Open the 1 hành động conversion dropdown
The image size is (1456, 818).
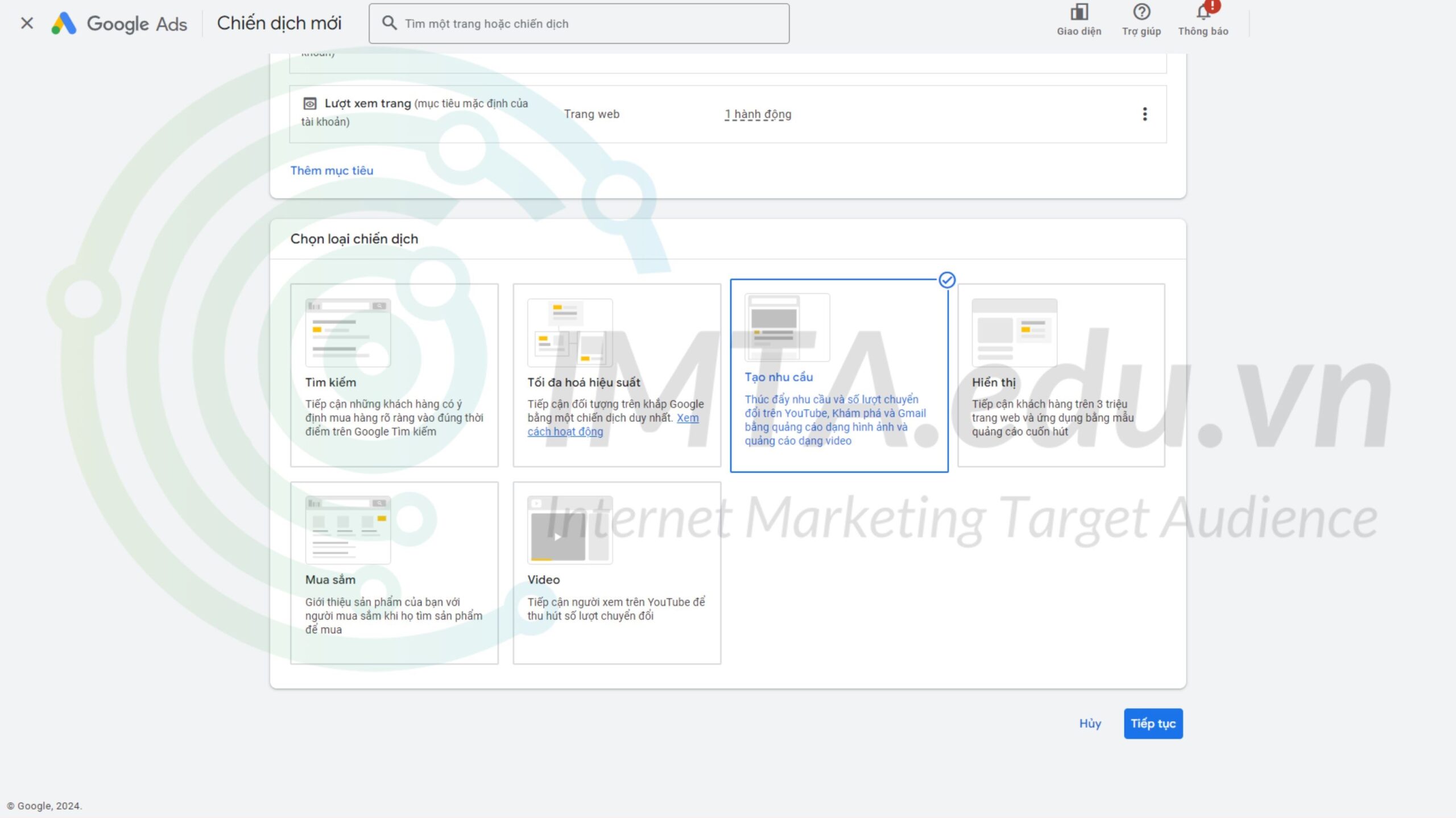point(758,113)
